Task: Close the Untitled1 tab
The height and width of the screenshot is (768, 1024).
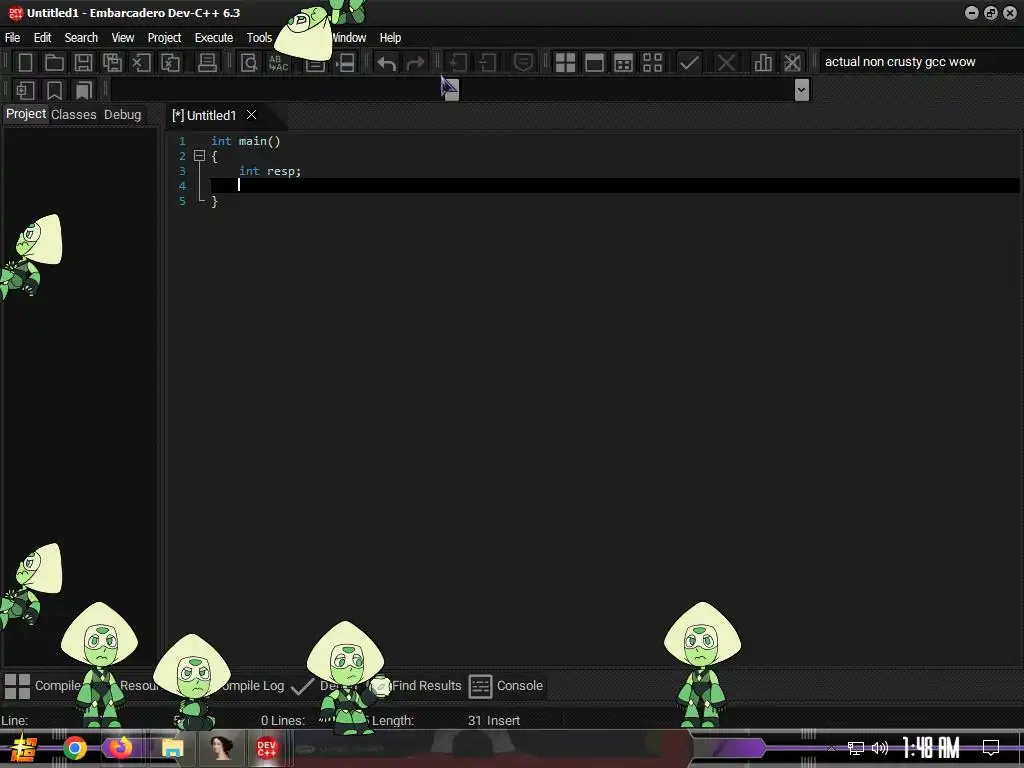Action: 251,115
